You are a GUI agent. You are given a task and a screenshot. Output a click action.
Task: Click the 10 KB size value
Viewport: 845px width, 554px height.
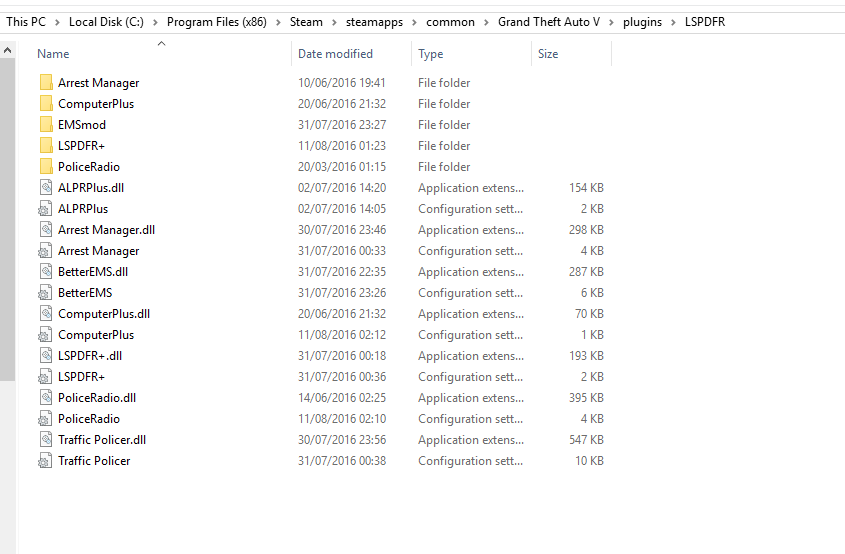pos(589,461)
